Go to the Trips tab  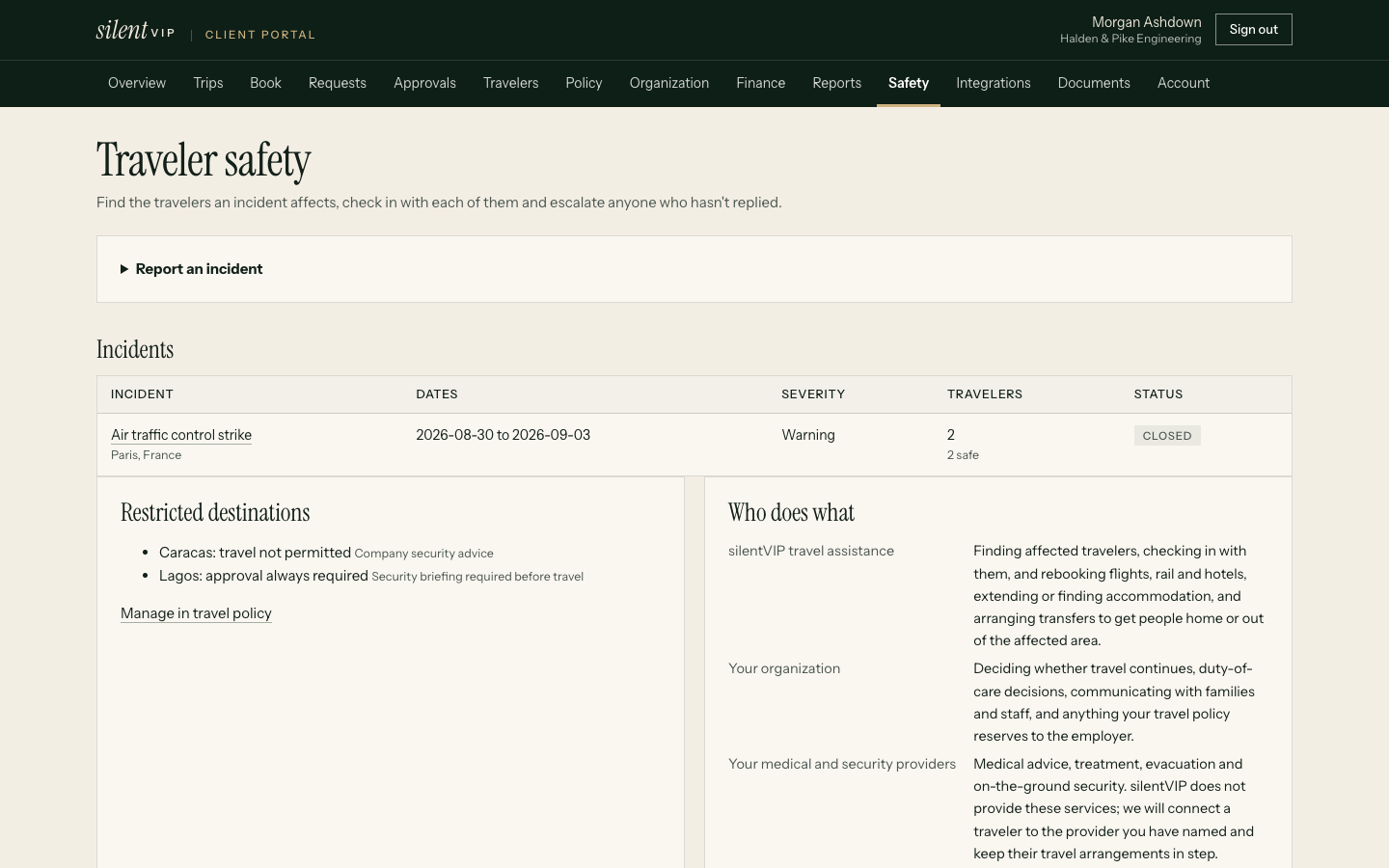[x=208, y=83]
